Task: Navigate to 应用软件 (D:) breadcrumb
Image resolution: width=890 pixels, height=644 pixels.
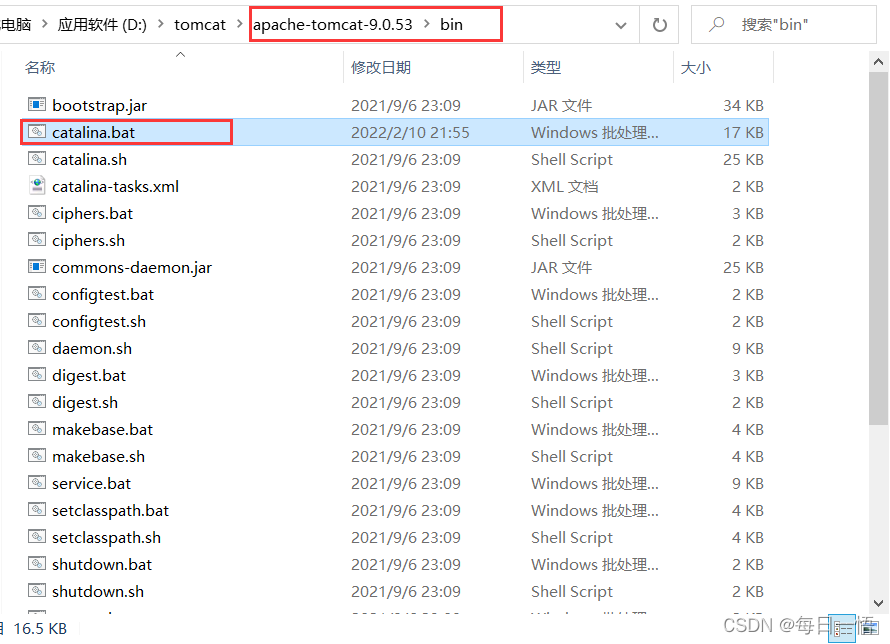Action: click(x=102, y=24)
